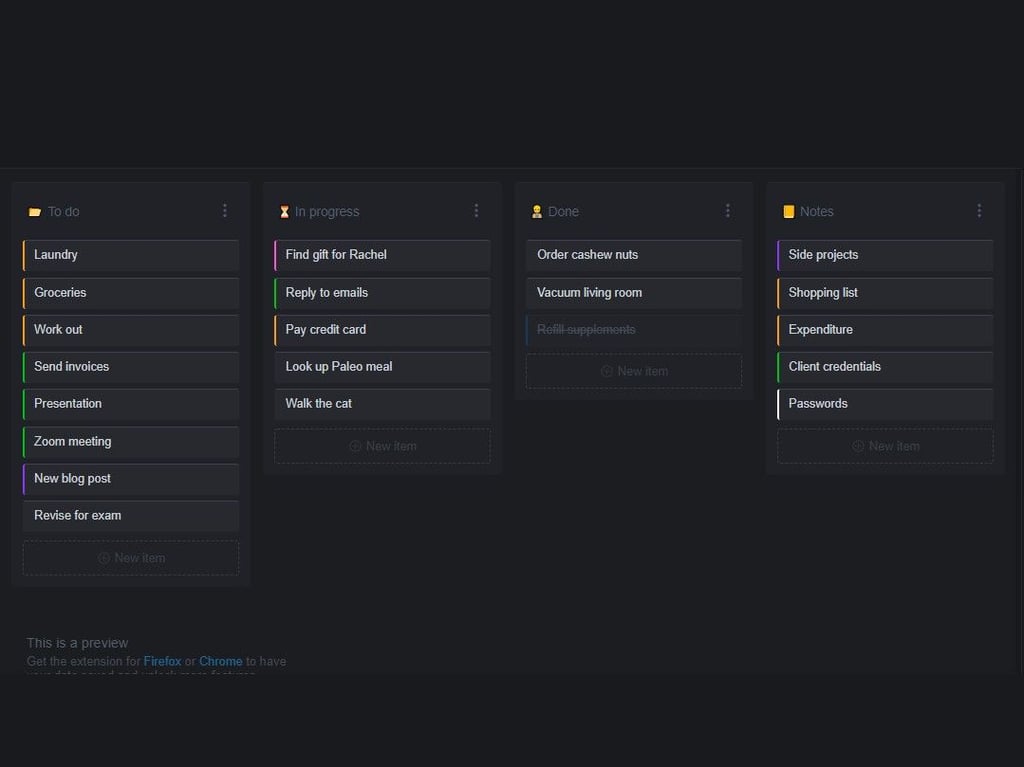
Task: Select the Client credentials note
Action: pos(886,367)
